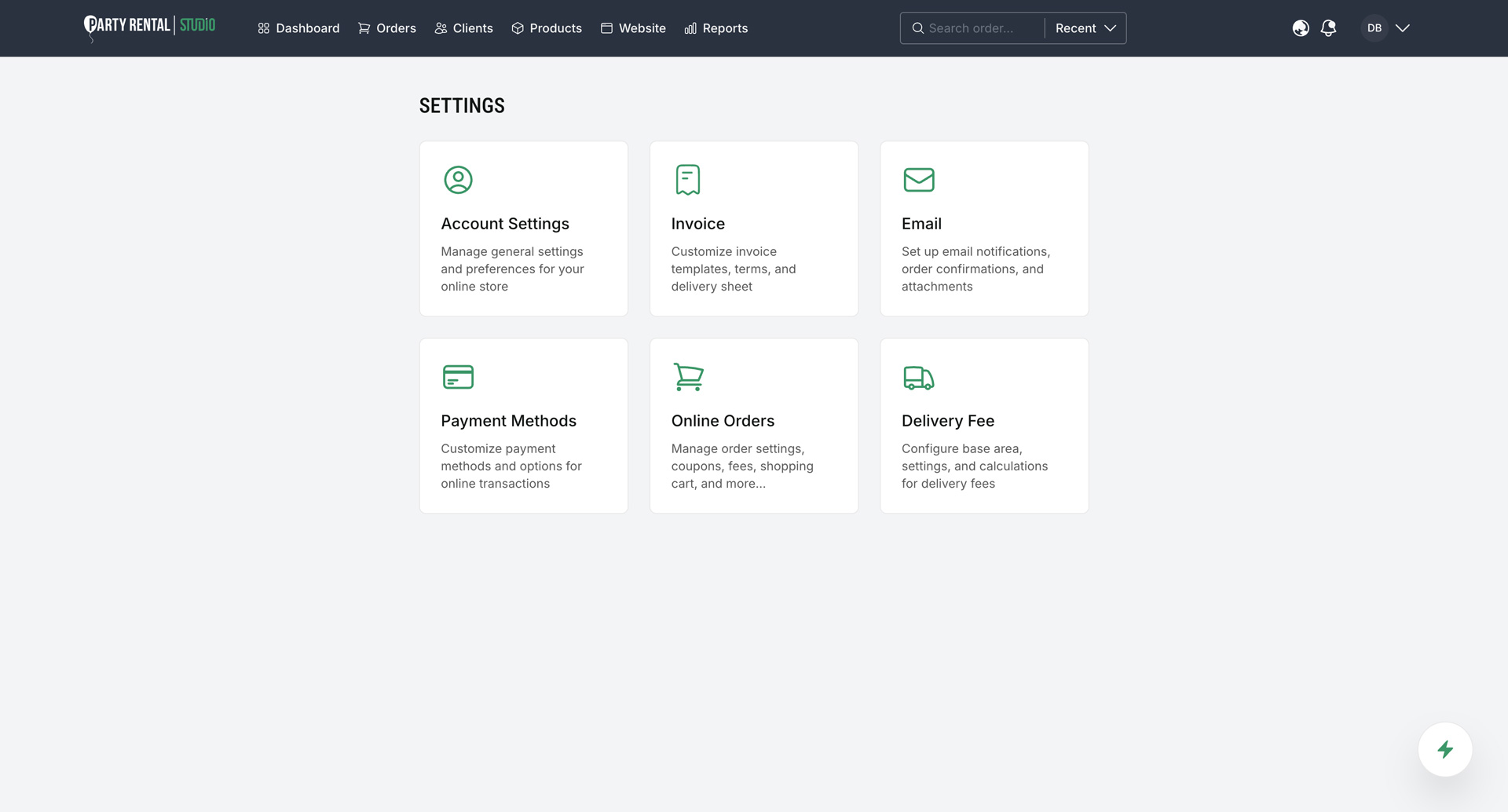
Task: Click the Email envelope icon
Action: [x=918, y=180]
